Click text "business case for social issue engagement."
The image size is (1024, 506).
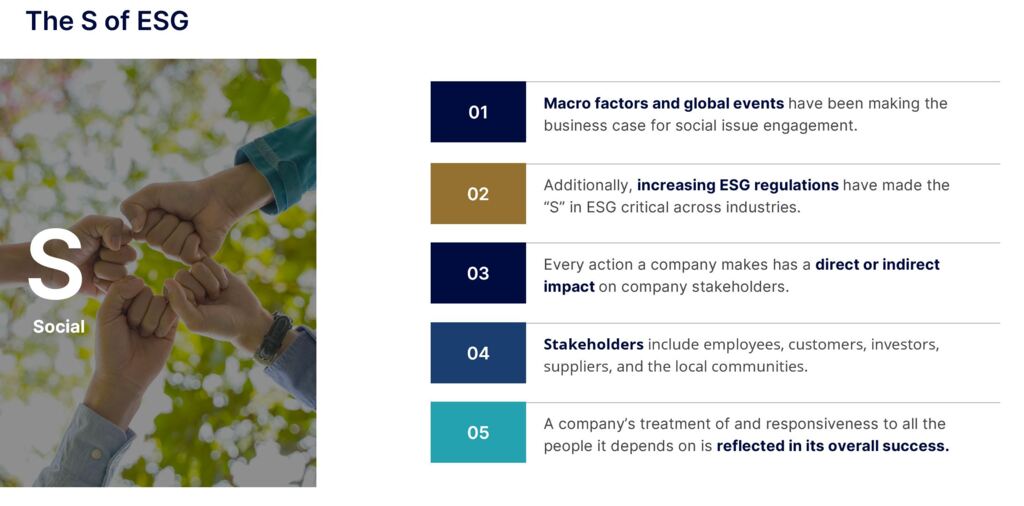700,126
